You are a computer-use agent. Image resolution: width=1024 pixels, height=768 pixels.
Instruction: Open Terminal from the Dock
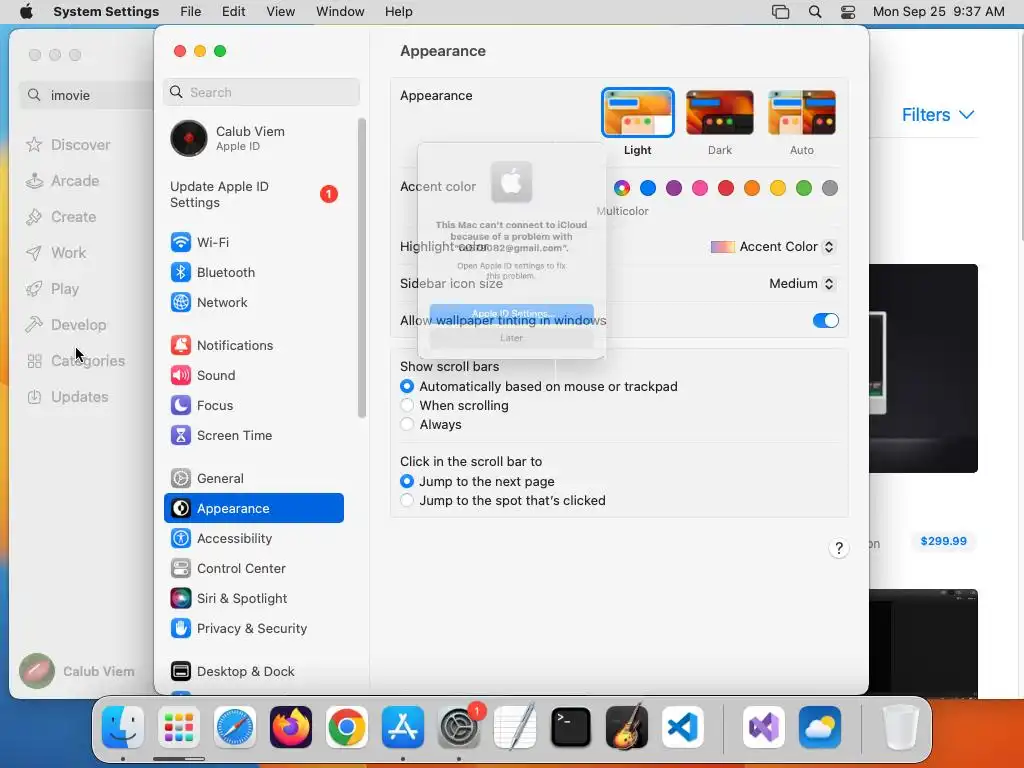point(571,727)
